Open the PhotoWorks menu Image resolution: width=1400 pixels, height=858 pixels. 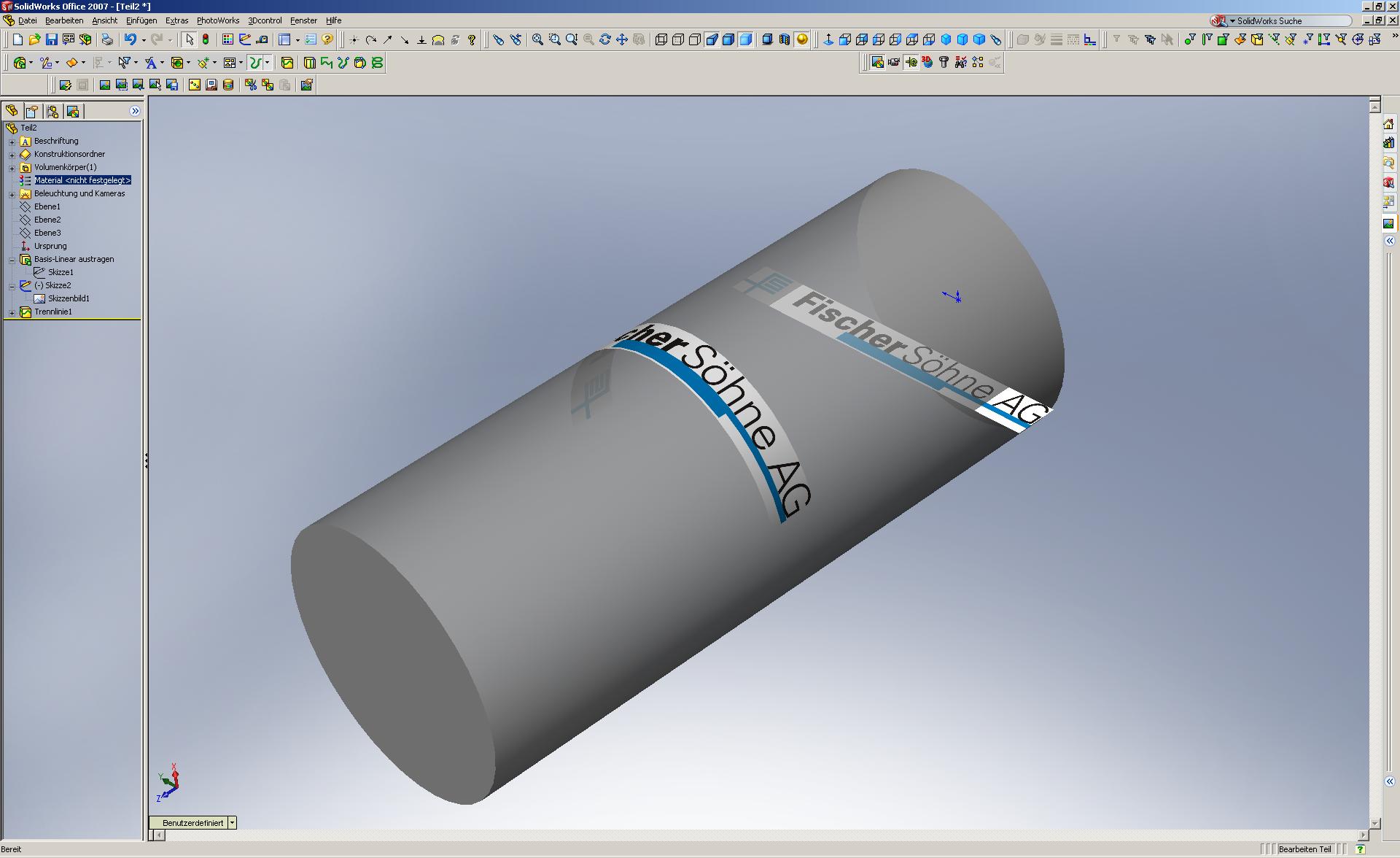[x=217, y=20]
